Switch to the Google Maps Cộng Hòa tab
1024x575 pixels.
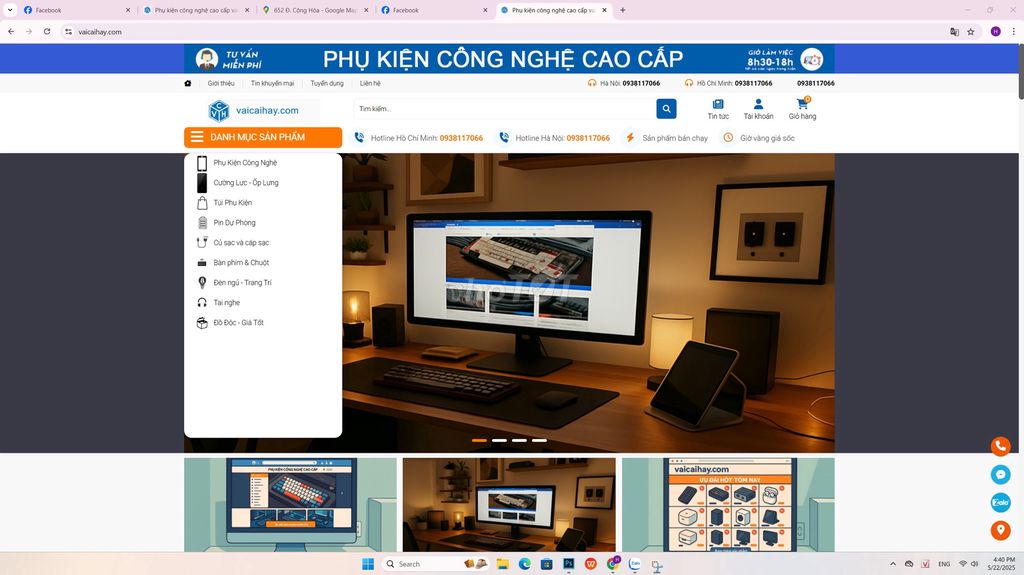(x=315, y=10)
